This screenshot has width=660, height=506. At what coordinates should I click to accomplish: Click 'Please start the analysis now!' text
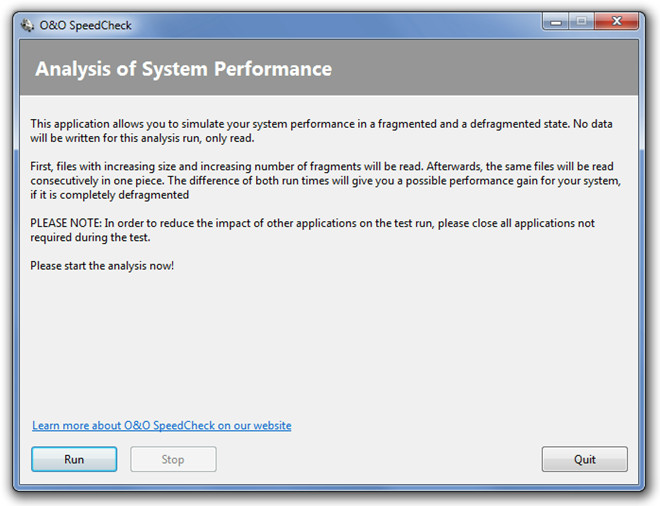pos(102,266)
